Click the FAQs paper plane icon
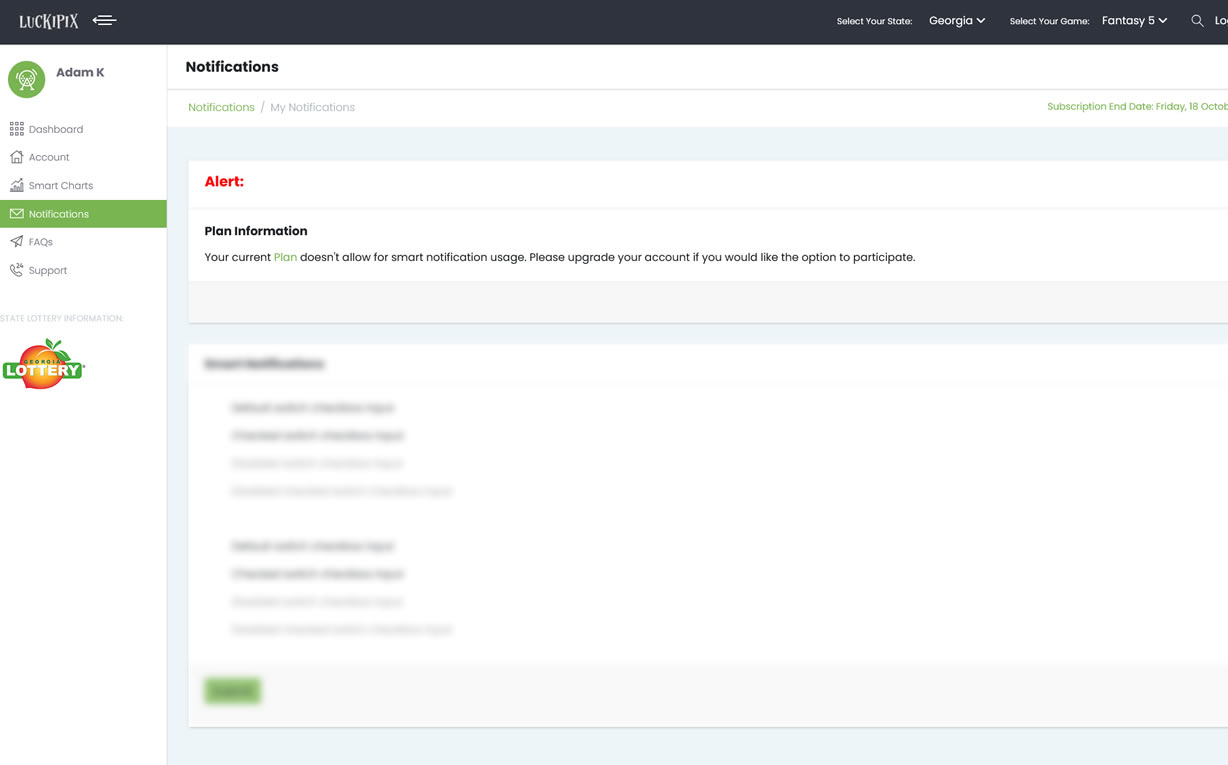The width and height of the screenshot is (1228, 765). pos(17,242)
